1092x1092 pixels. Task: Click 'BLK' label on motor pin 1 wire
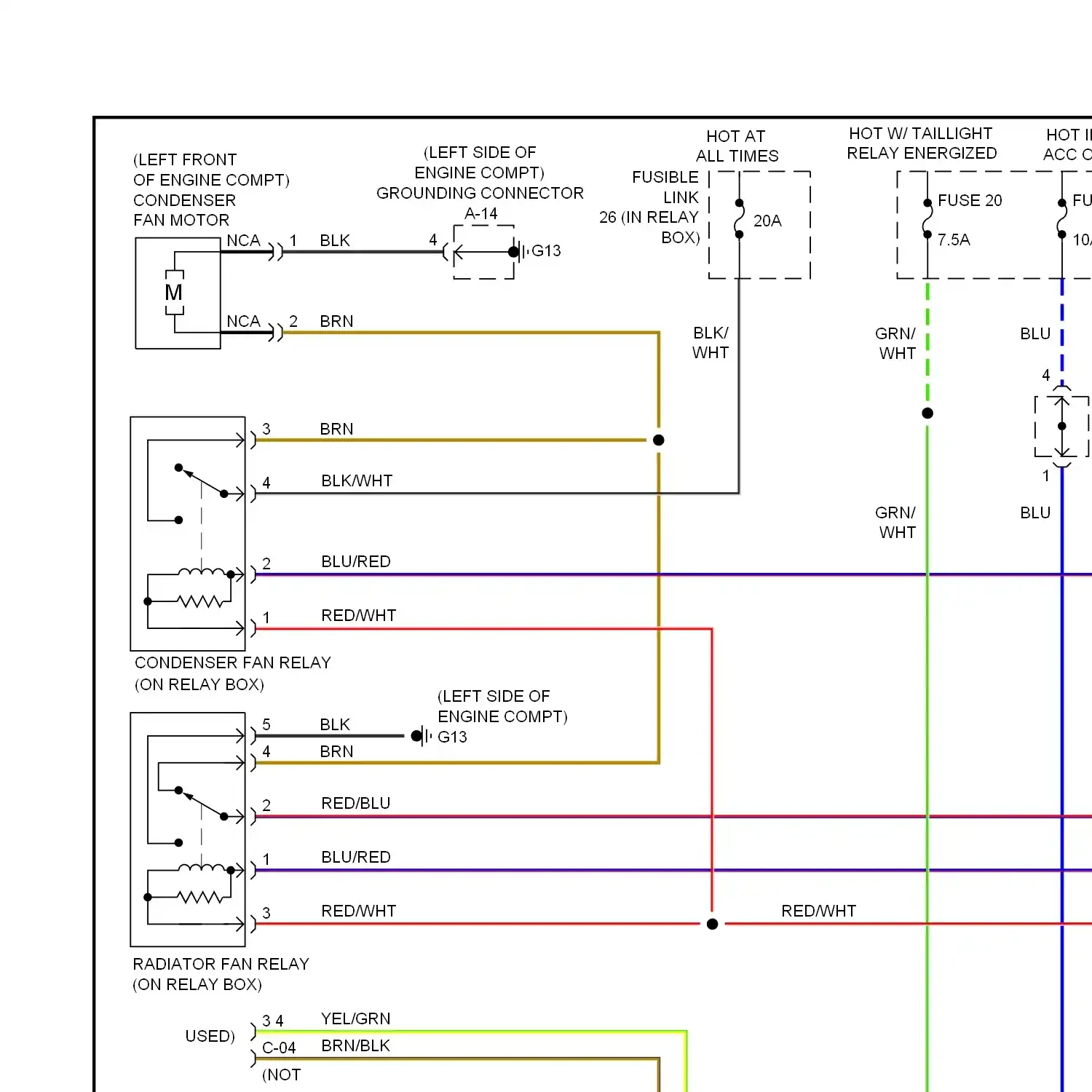pos(335,240)
